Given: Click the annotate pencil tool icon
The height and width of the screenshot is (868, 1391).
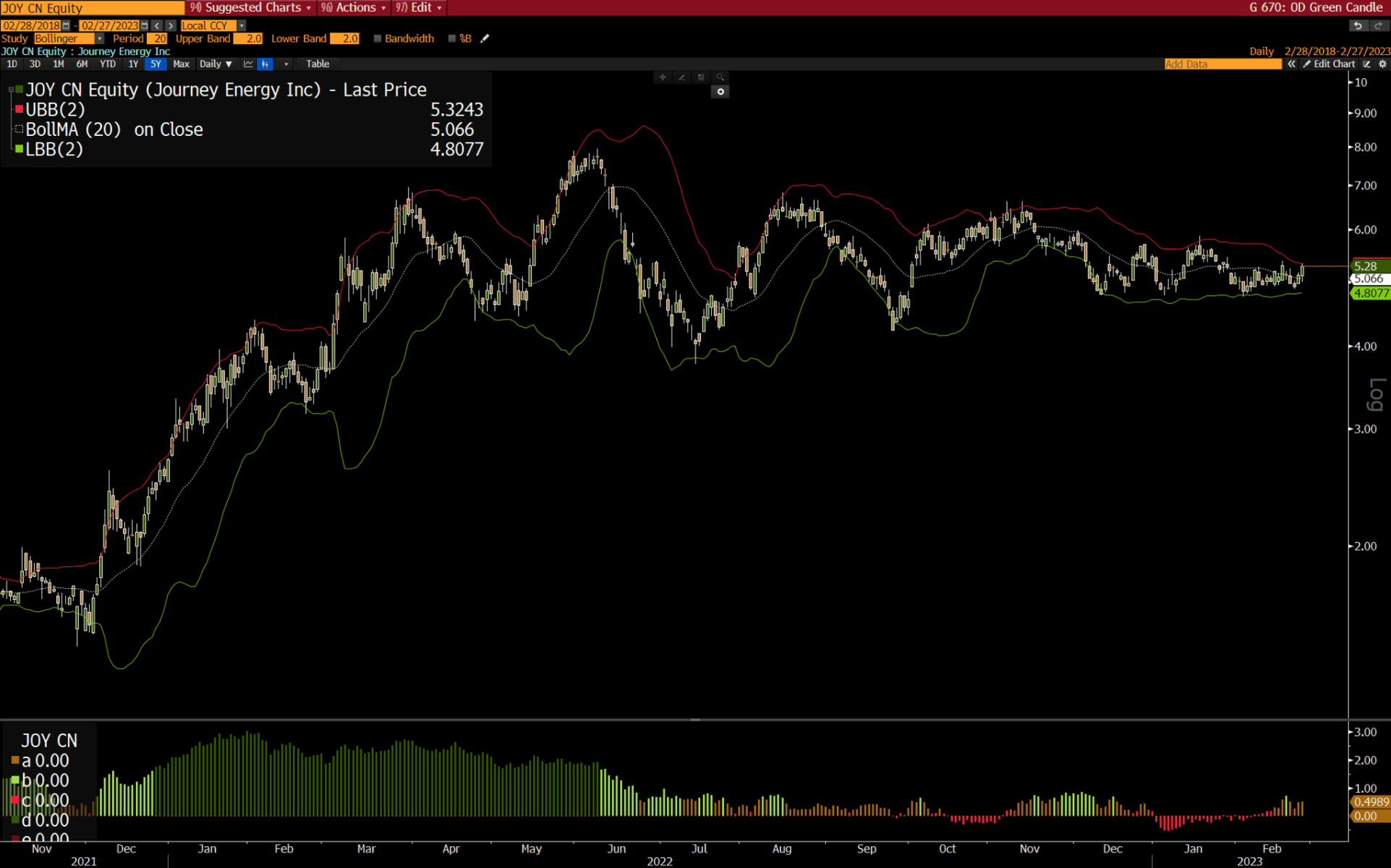Looking at the screenshot, I should click(x=681, y=77).
